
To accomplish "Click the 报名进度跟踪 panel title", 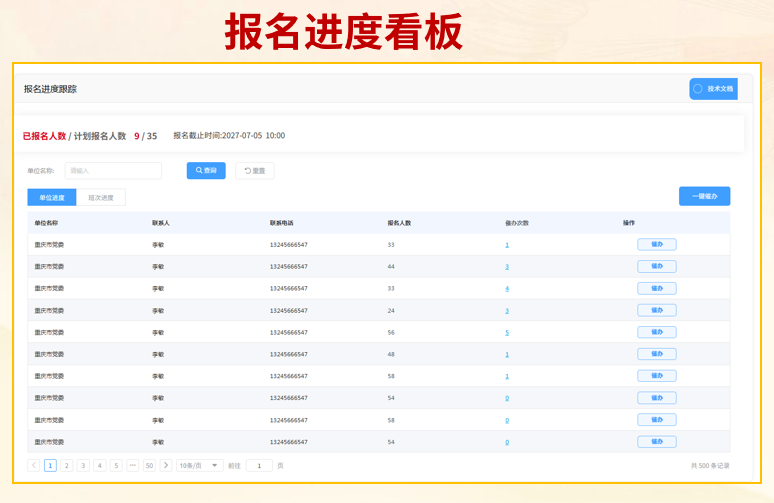I will (50, 89).
